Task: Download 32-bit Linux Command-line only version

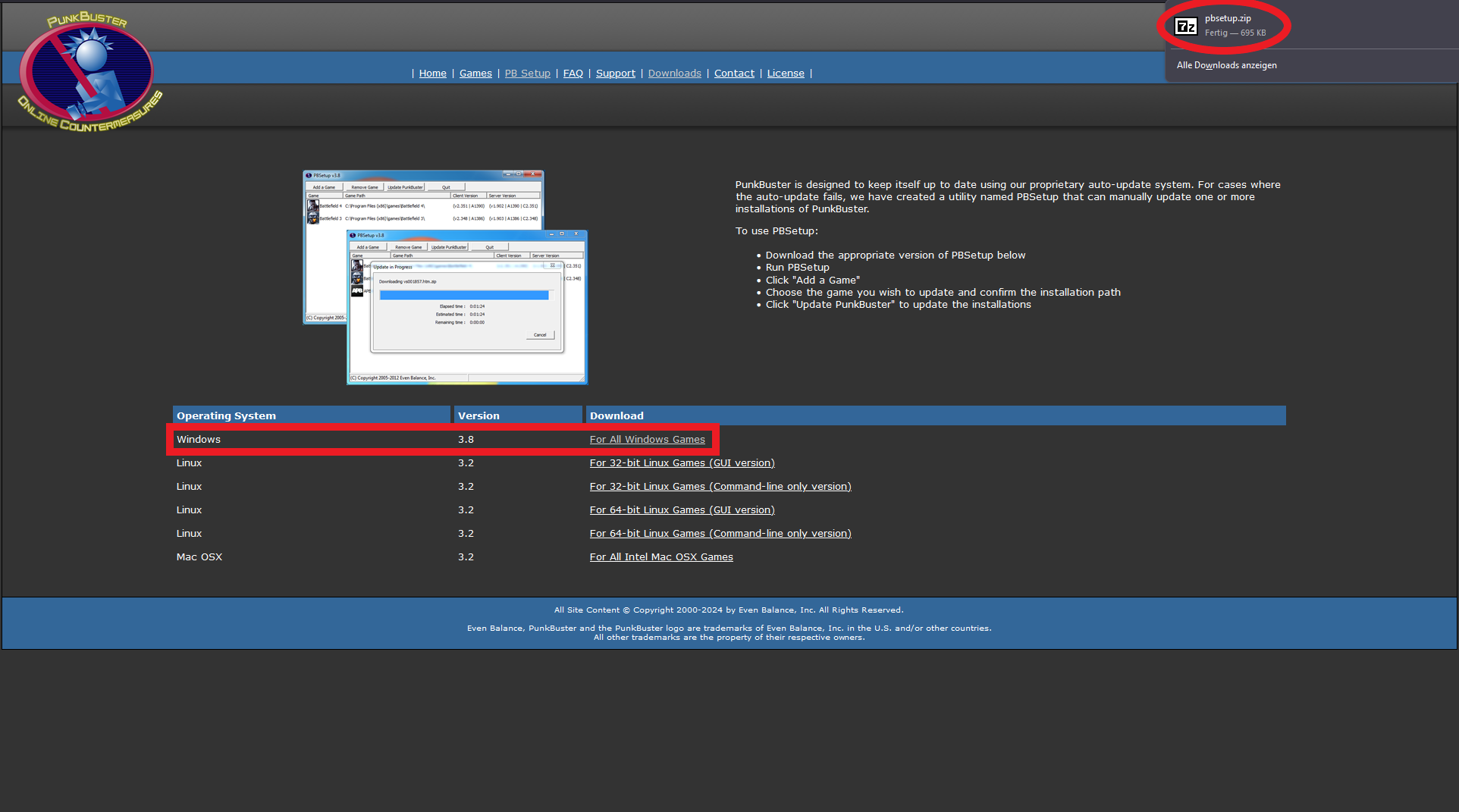Action: [720, 487]
